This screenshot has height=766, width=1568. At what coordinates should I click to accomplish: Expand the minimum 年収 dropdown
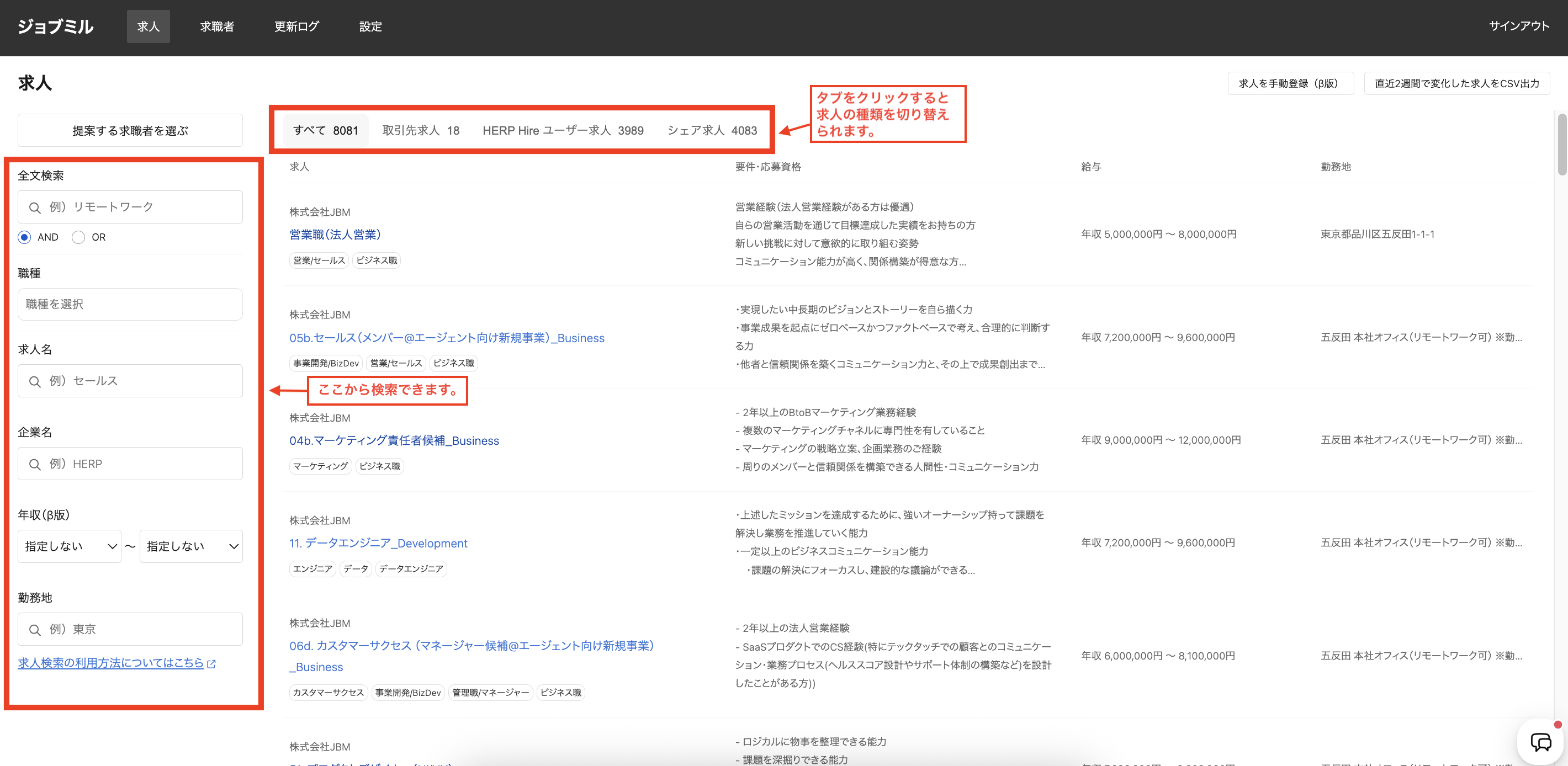tap(70, 546)
